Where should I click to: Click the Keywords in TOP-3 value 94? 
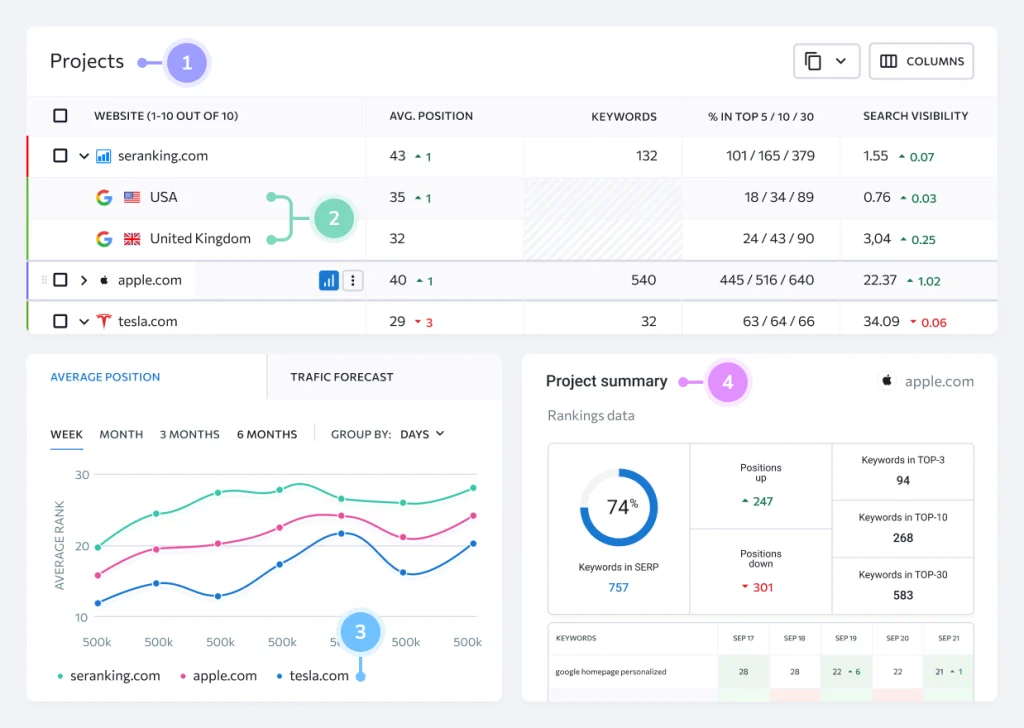coord(903,481)
